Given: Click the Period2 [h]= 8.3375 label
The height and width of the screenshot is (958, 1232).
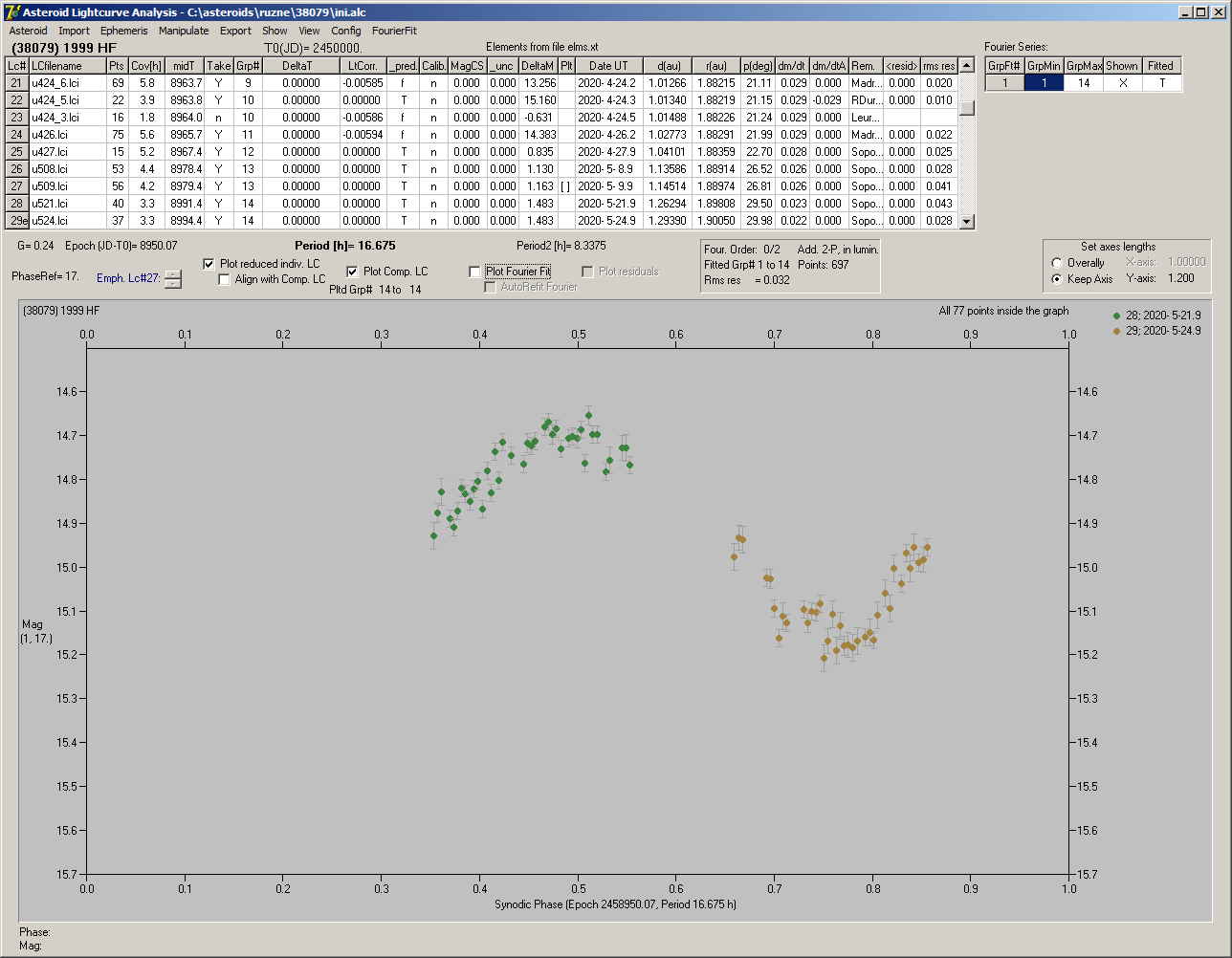Looking at the screenshot, I should (561, 246).
